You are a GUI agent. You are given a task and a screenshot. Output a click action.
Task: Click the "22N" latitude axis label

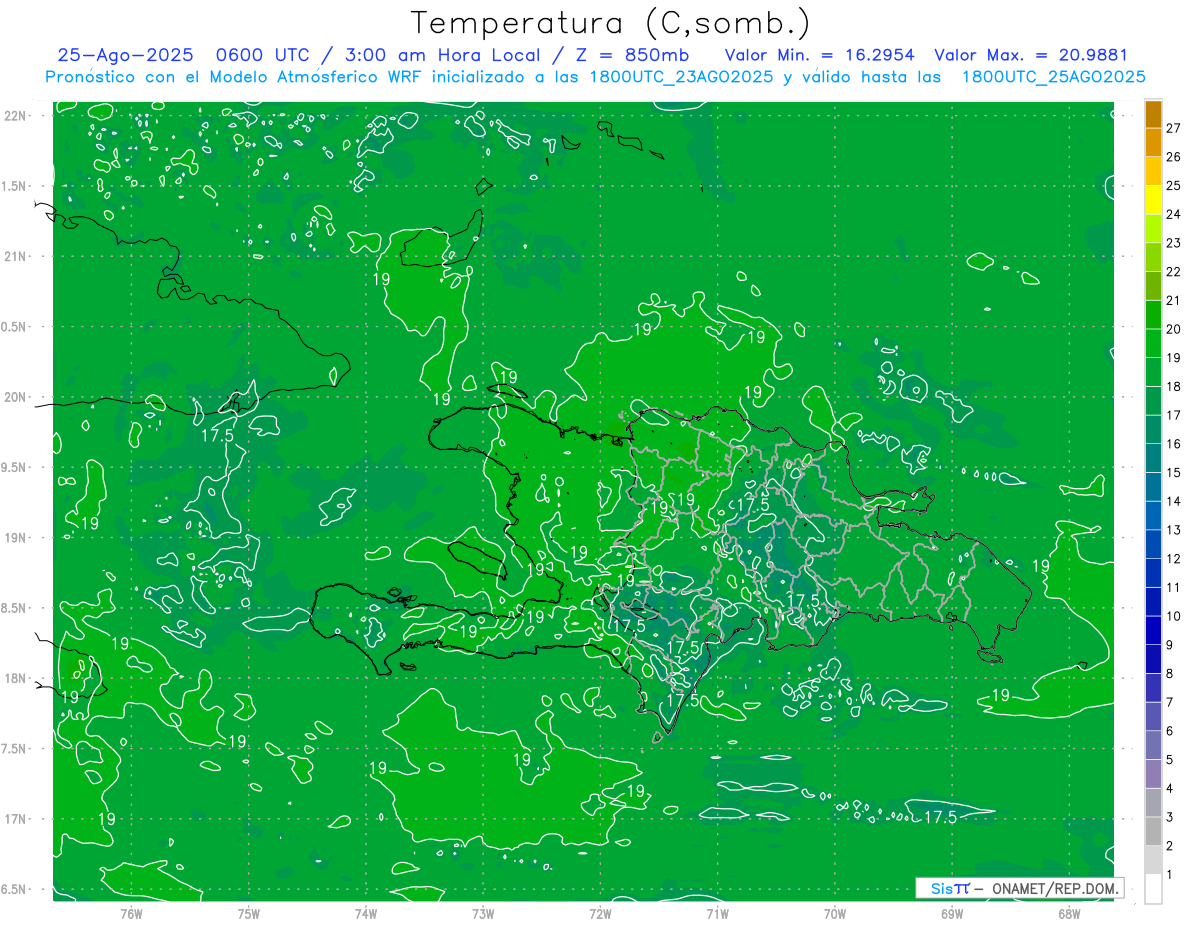[x=17, y=116]
